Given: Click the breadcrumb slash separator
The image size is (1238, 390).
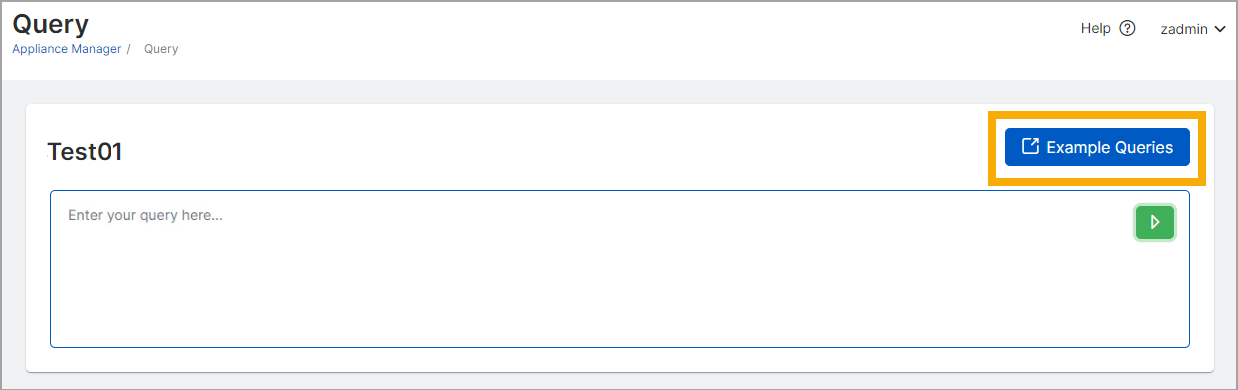Looking at the screenshot, I should 129,48.
